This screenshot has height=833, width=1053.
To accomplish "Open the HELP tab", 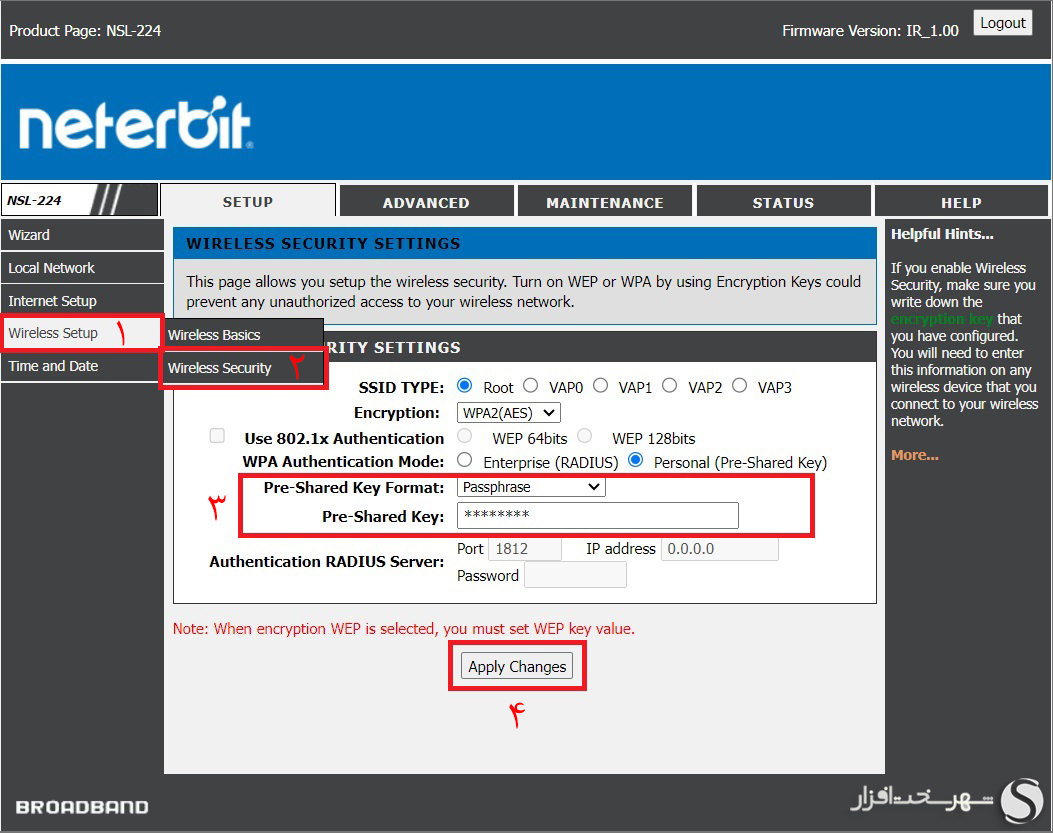I will pyautogui.click(x=961, y=202).
